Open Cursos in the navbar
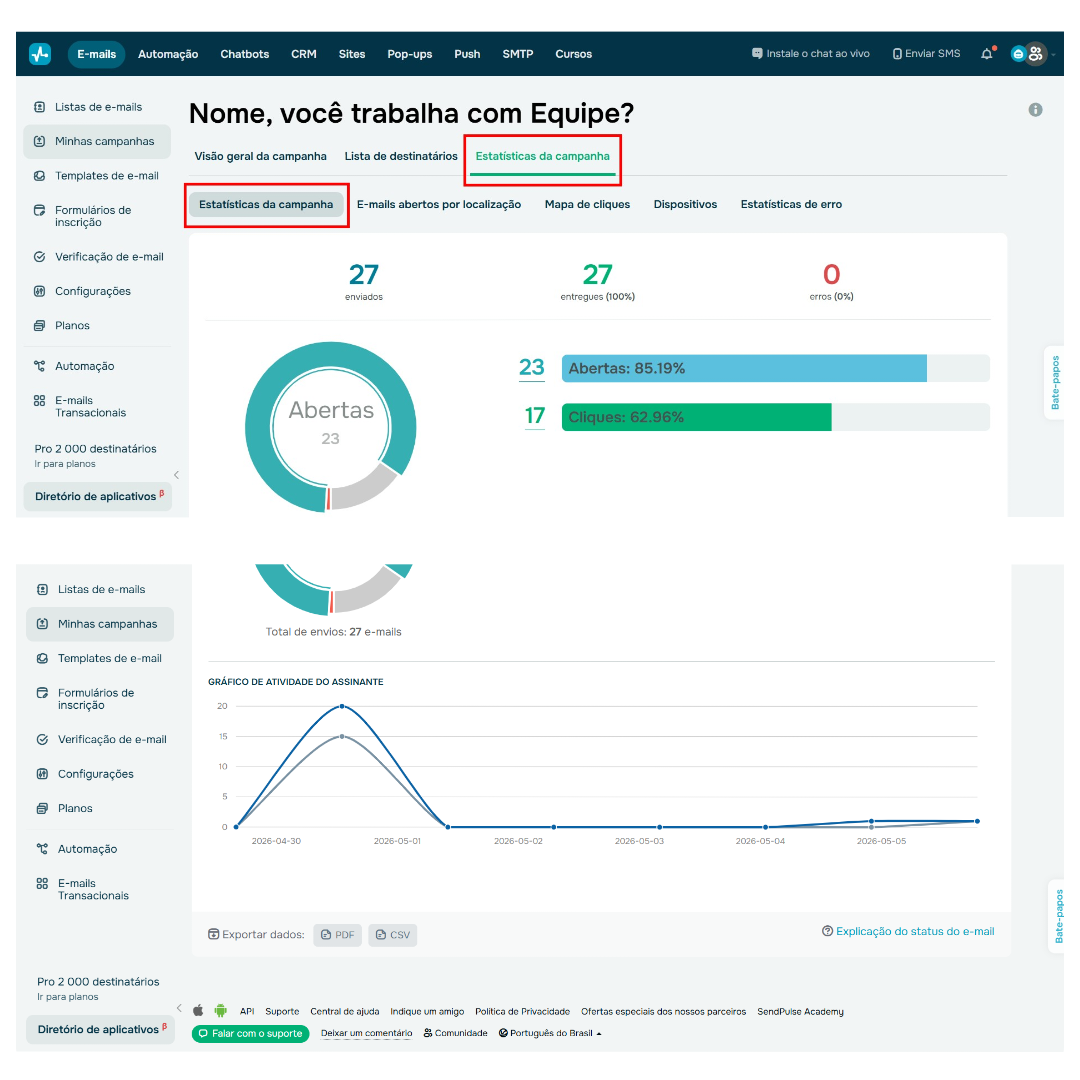 pos(574,54)
